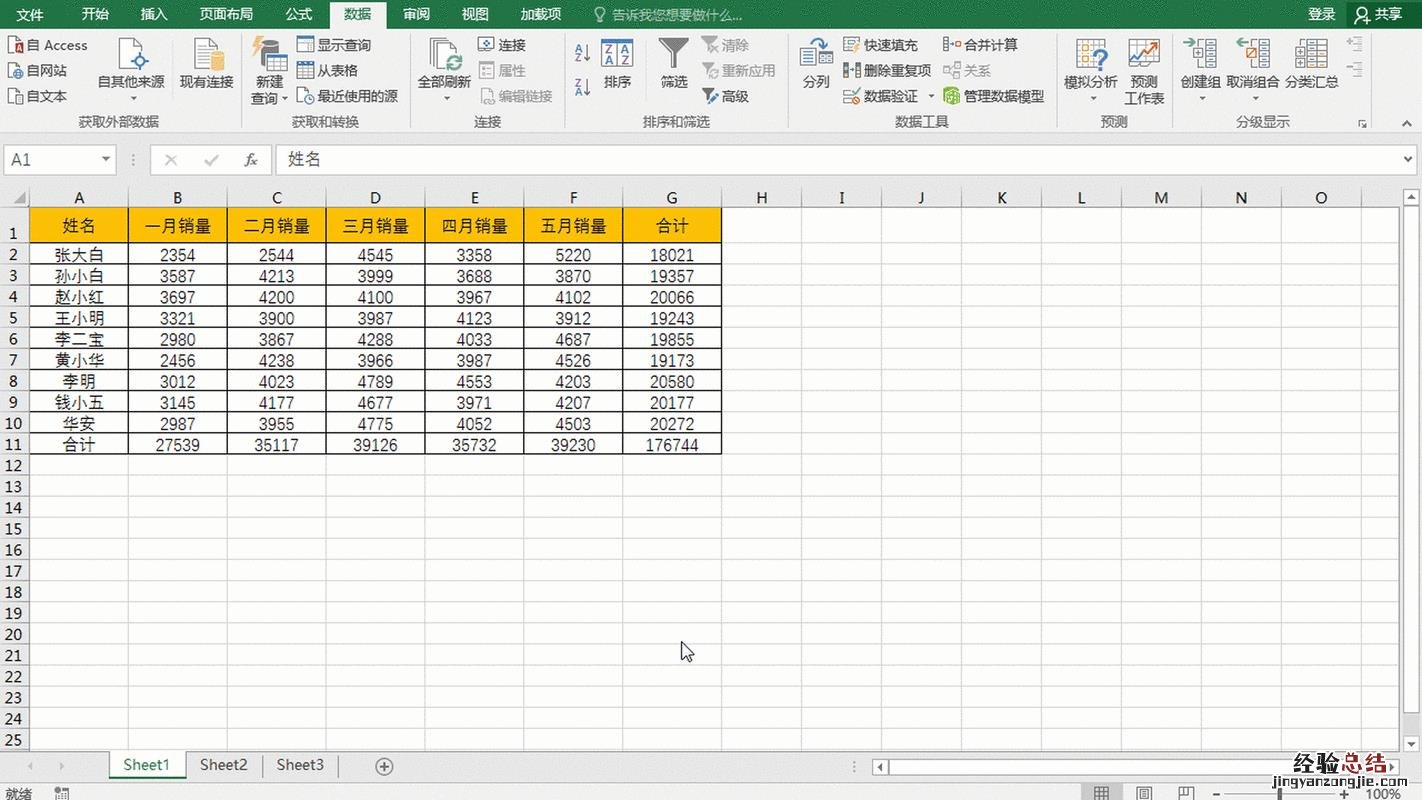Click the zoom slider in status bar
Screen dimensions: 1422x800
[1281, 793]
